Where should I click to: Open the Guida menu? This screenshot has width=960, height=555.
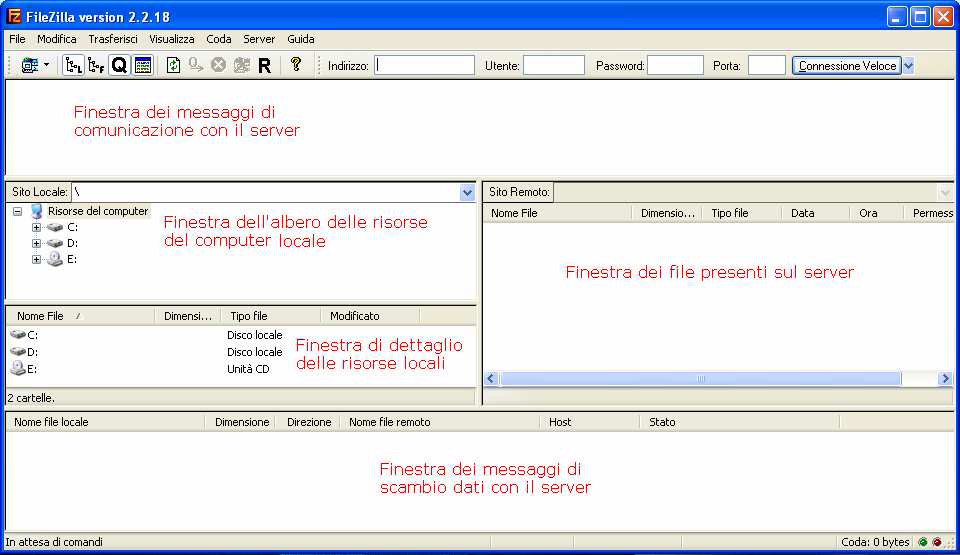point(301,39)
